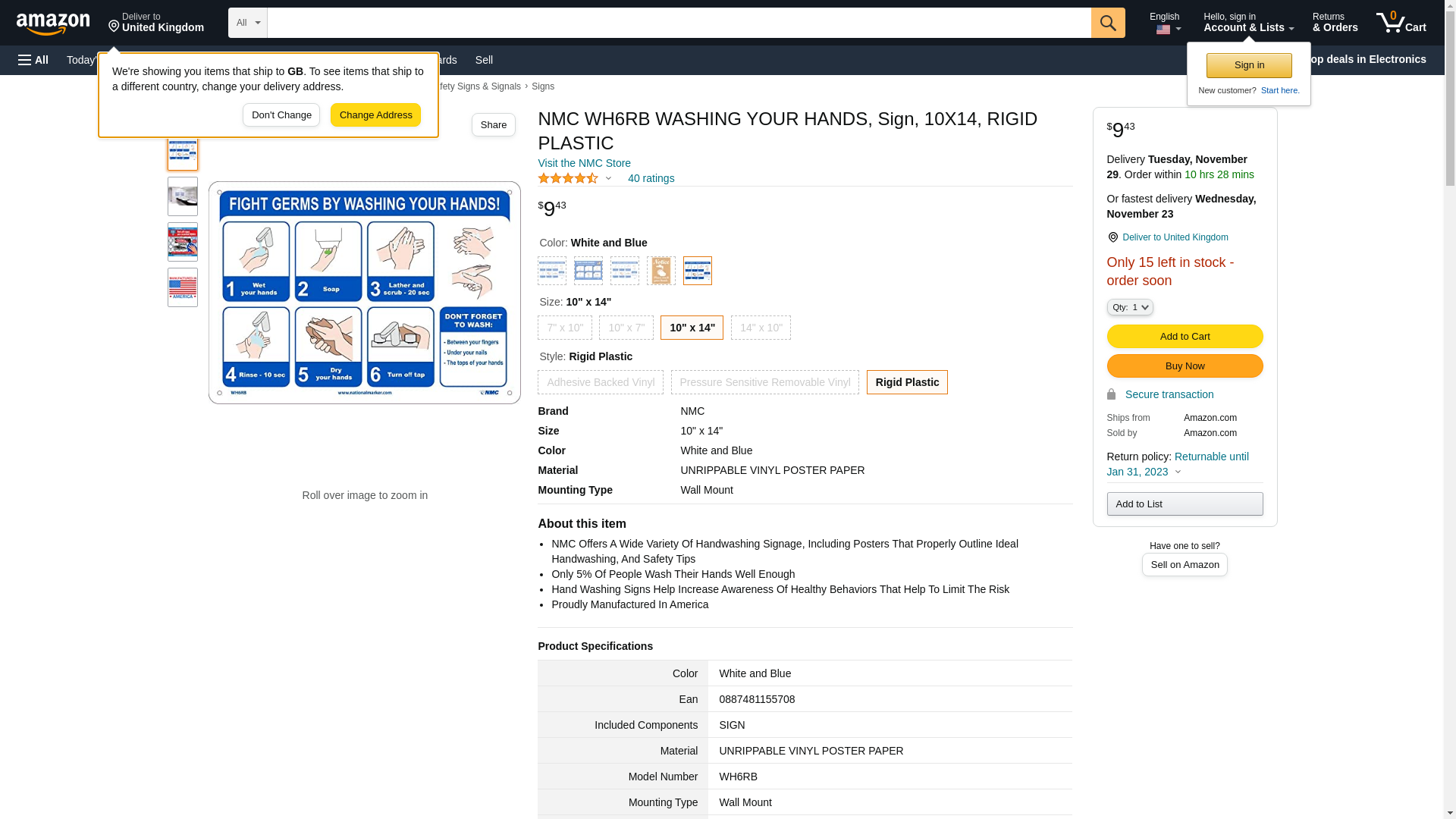Choose the Adhesive Backed Vinyl style
This screenshot has height=819, width=1456.
pos(600,382)
